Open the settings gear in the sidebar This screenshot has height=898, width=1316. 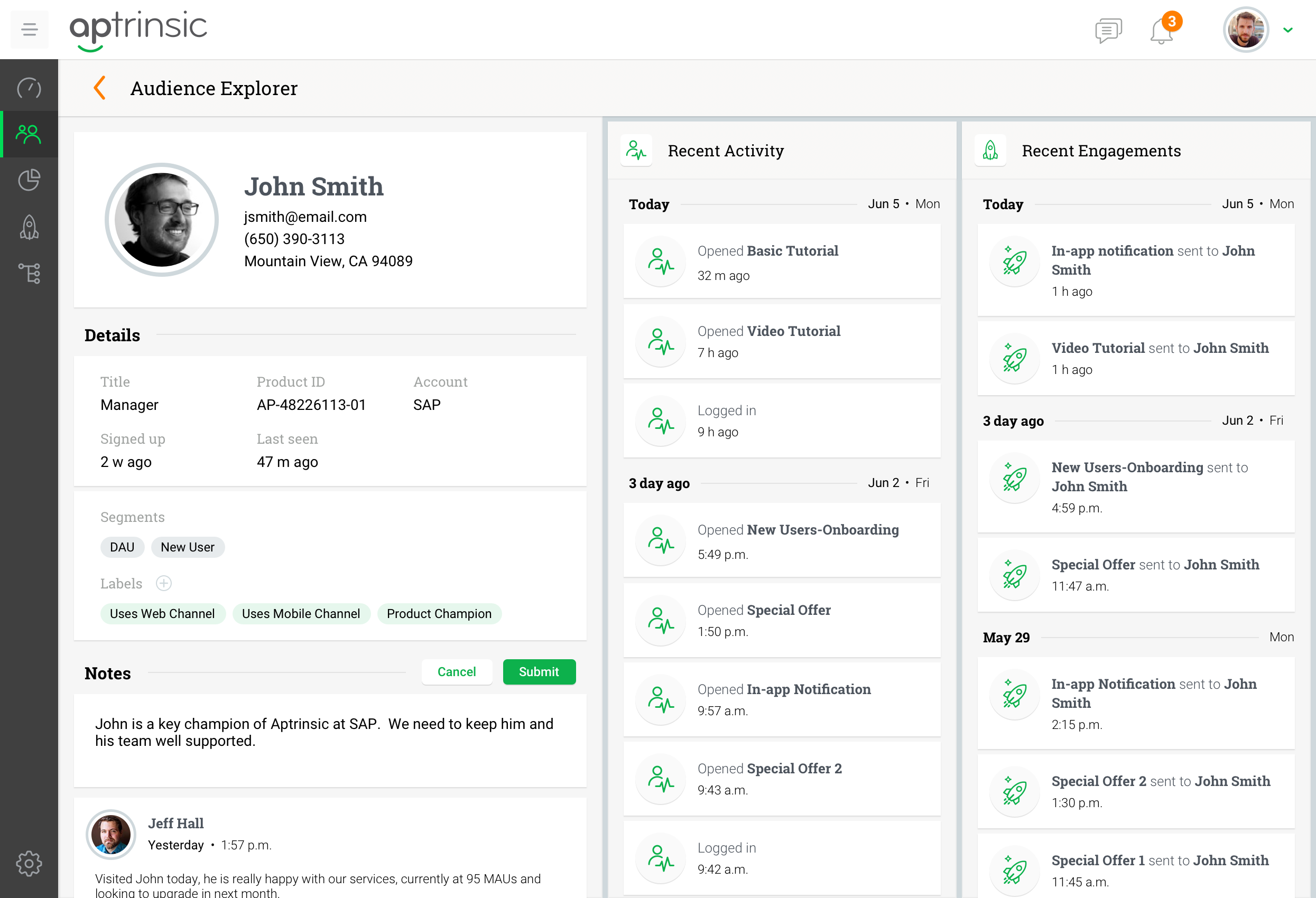click(29, 864)
